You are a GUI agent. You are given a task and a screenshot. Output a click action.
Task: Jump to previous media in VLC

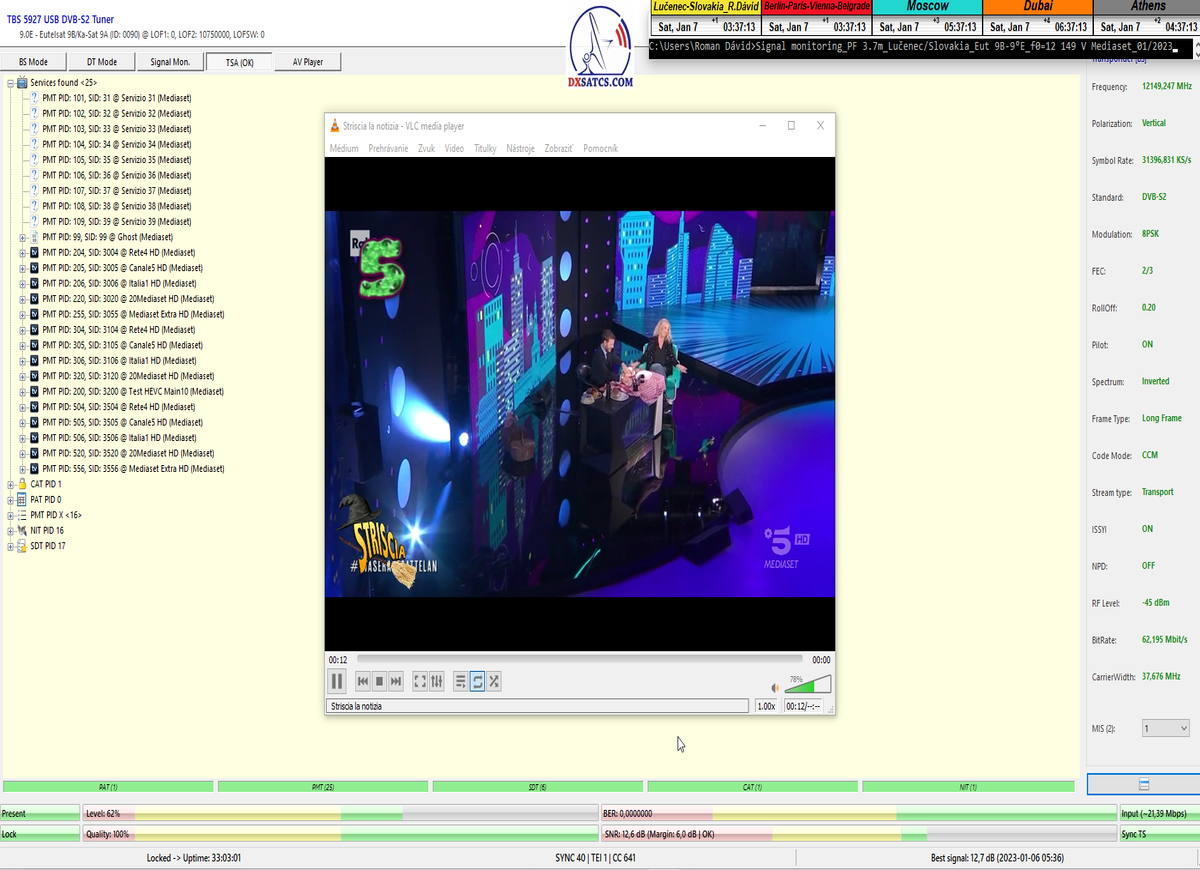[x=364, y=681]
